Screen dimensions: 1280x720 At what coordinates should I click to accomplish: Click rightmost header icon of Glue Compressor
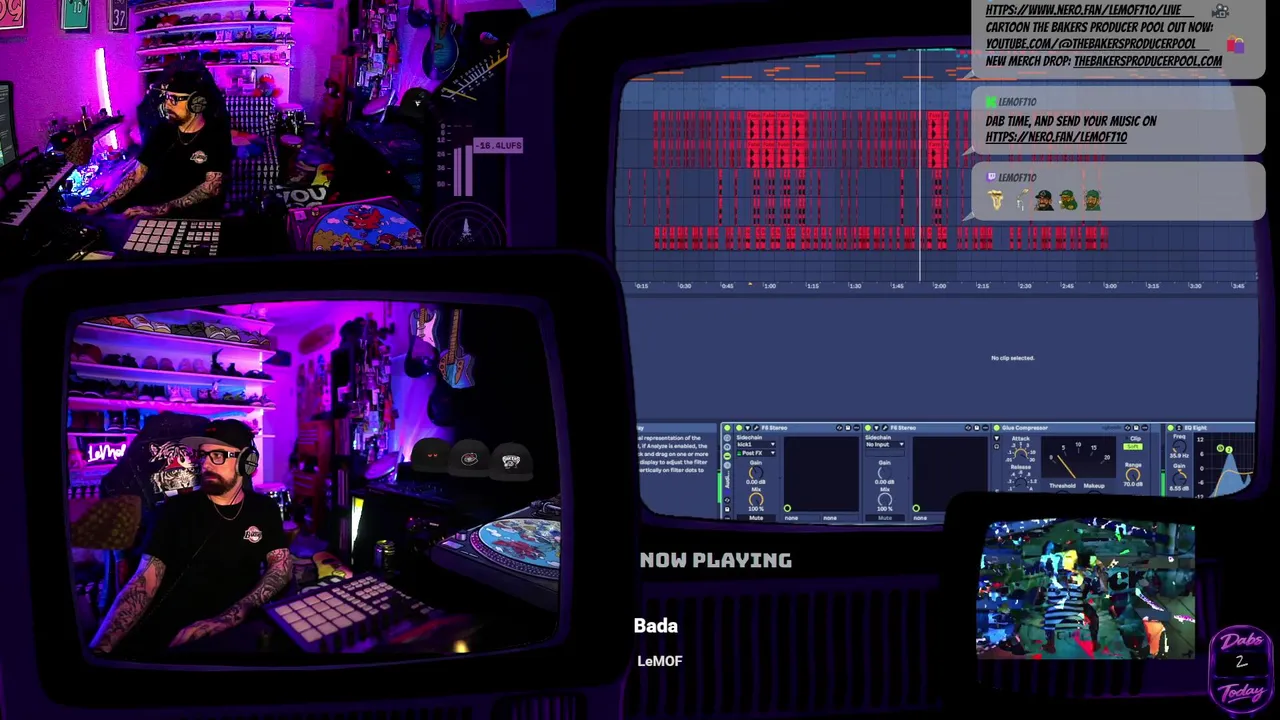coord(1145,428)
